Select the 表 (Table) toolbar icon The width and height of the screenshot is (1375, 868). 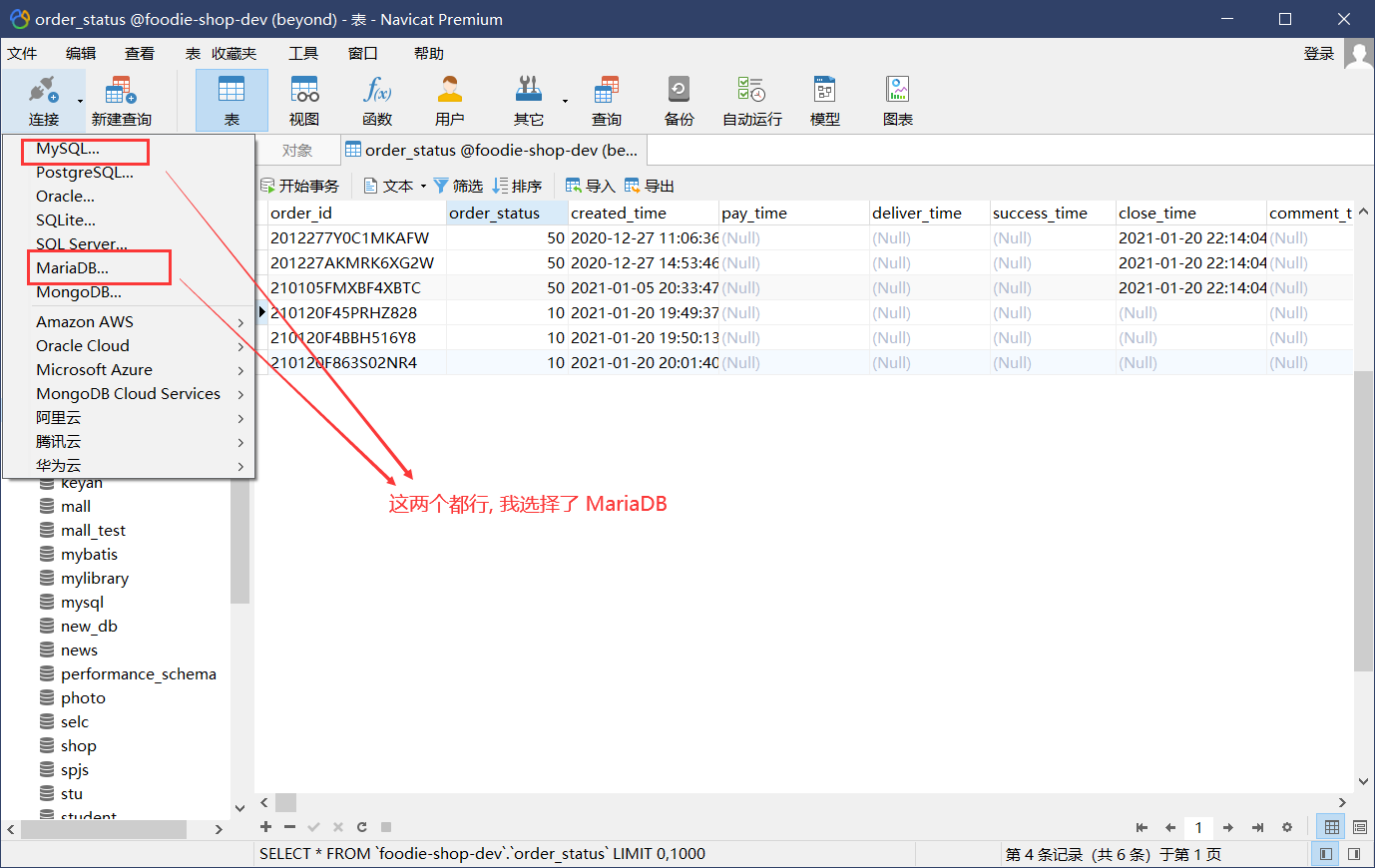(x=231, y=100)
